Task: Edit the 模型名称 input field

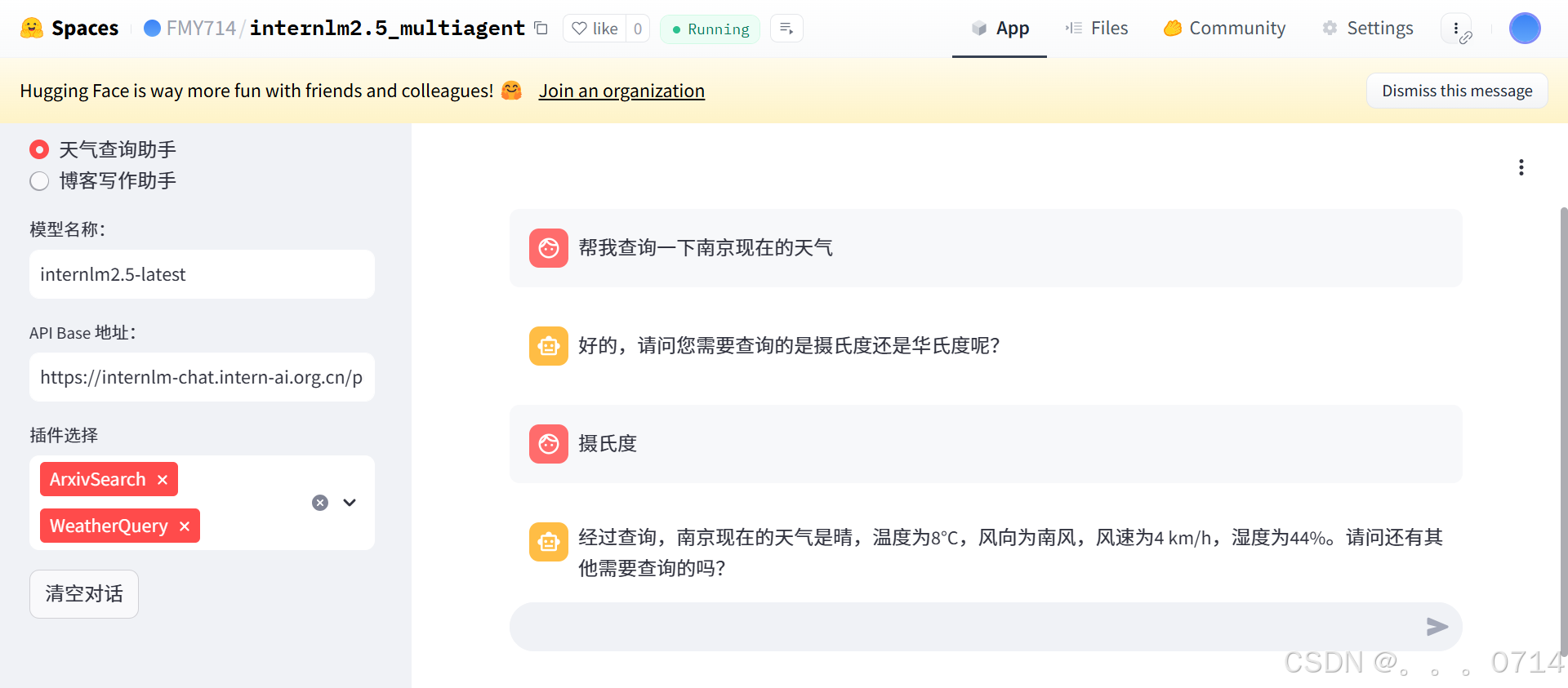Action: click(x=202, y=274)
